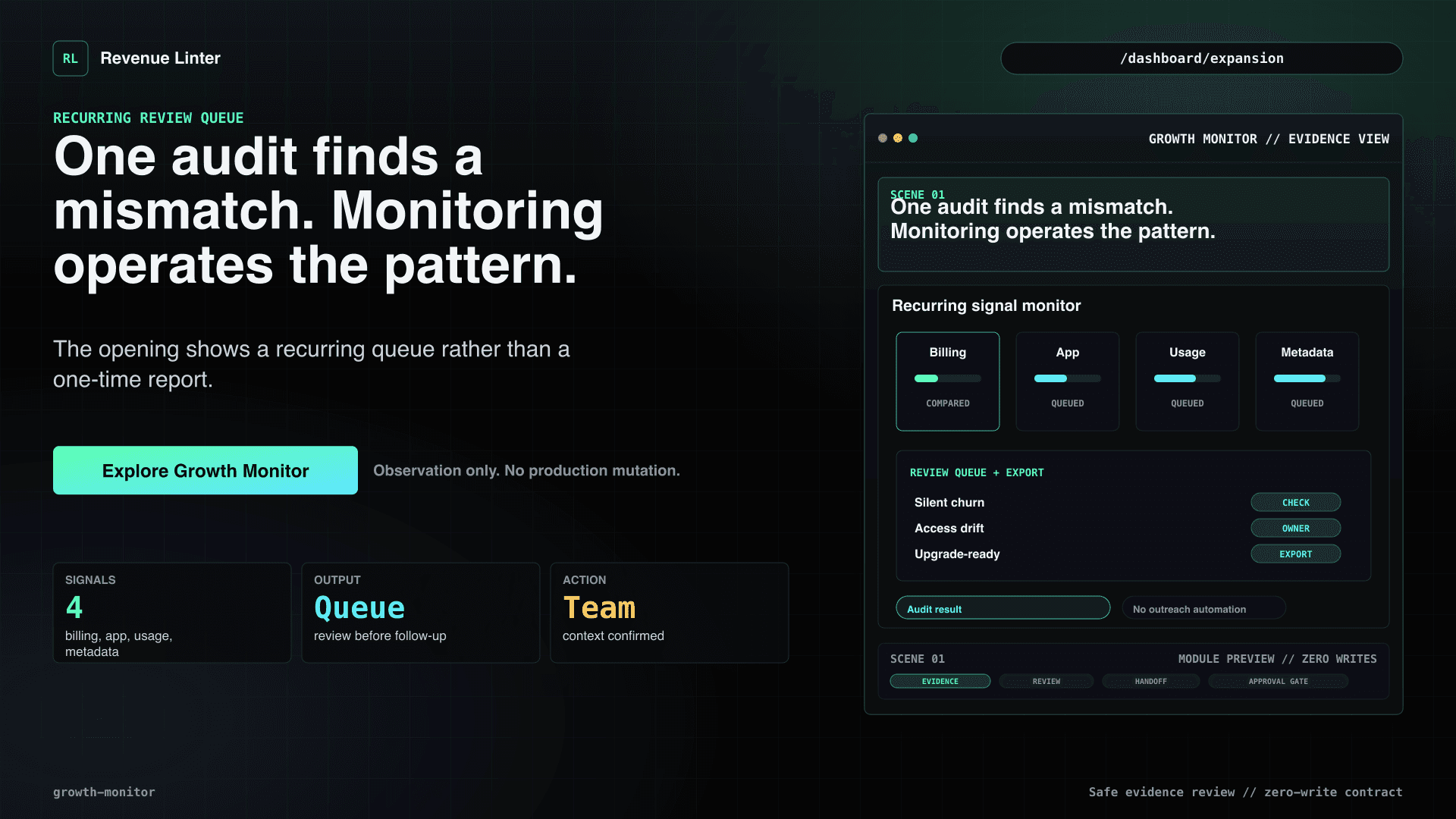Click MODULE PREVIEW // ZERO WRITES text
This screenshot has height=819, width=1456.
point(1278,659)
